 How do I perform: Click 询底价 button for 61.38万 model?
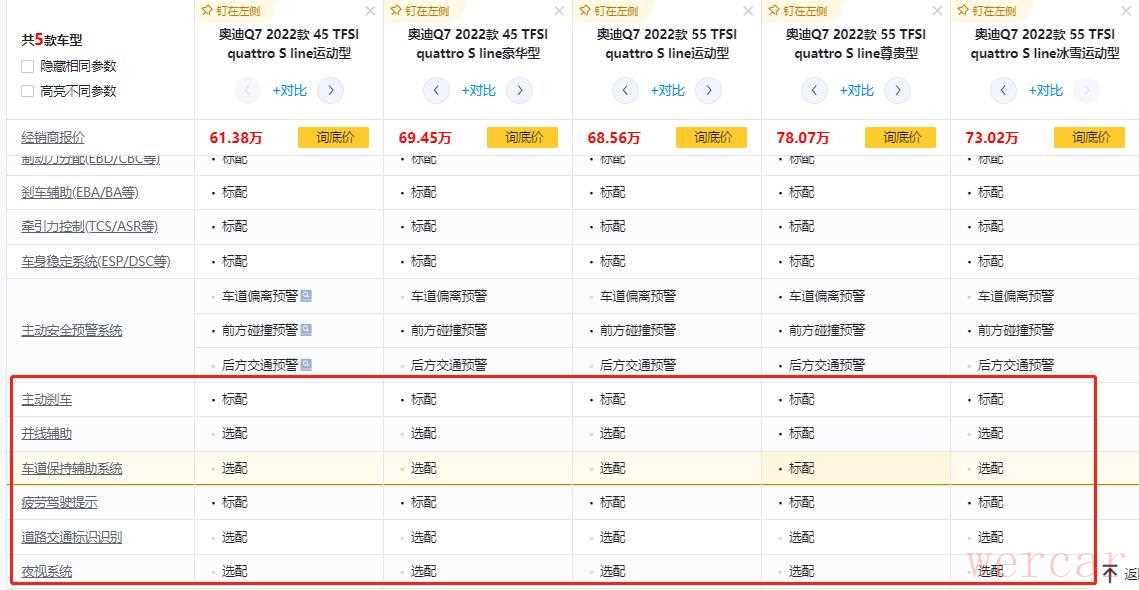coord(333,138)
